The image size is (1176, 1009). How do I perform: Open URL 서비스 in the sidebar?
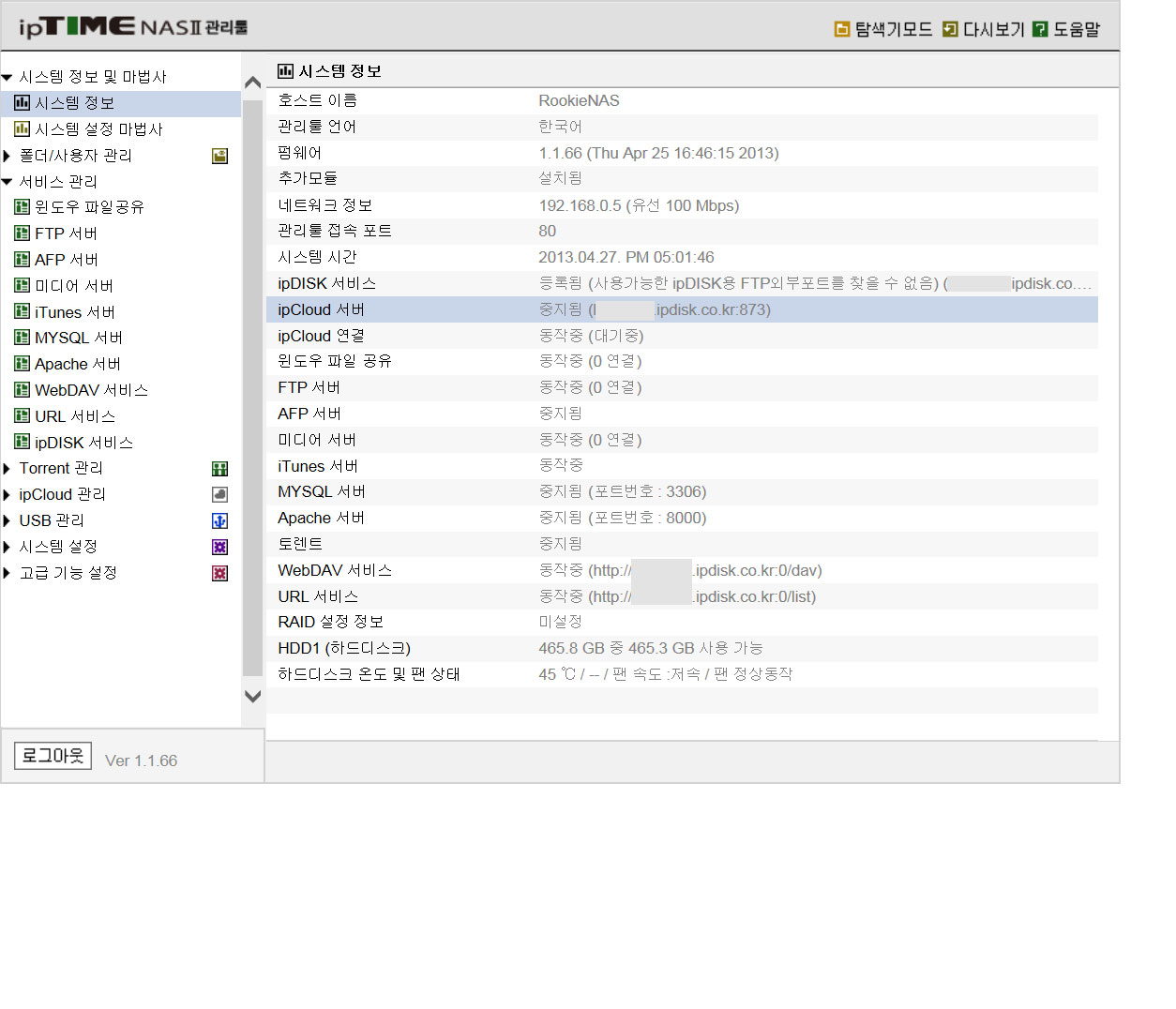(75, 416)
